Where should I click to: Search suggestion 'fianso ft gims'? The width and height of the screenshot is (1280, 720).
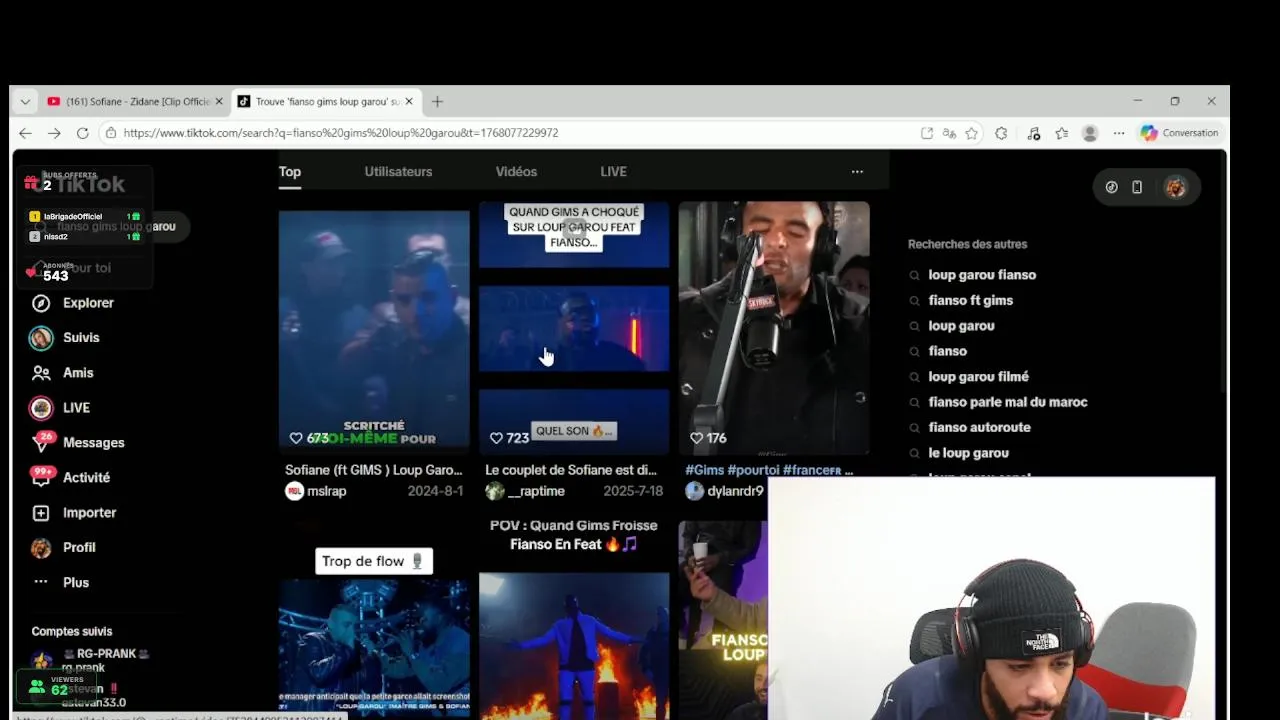tap(970, 300)
